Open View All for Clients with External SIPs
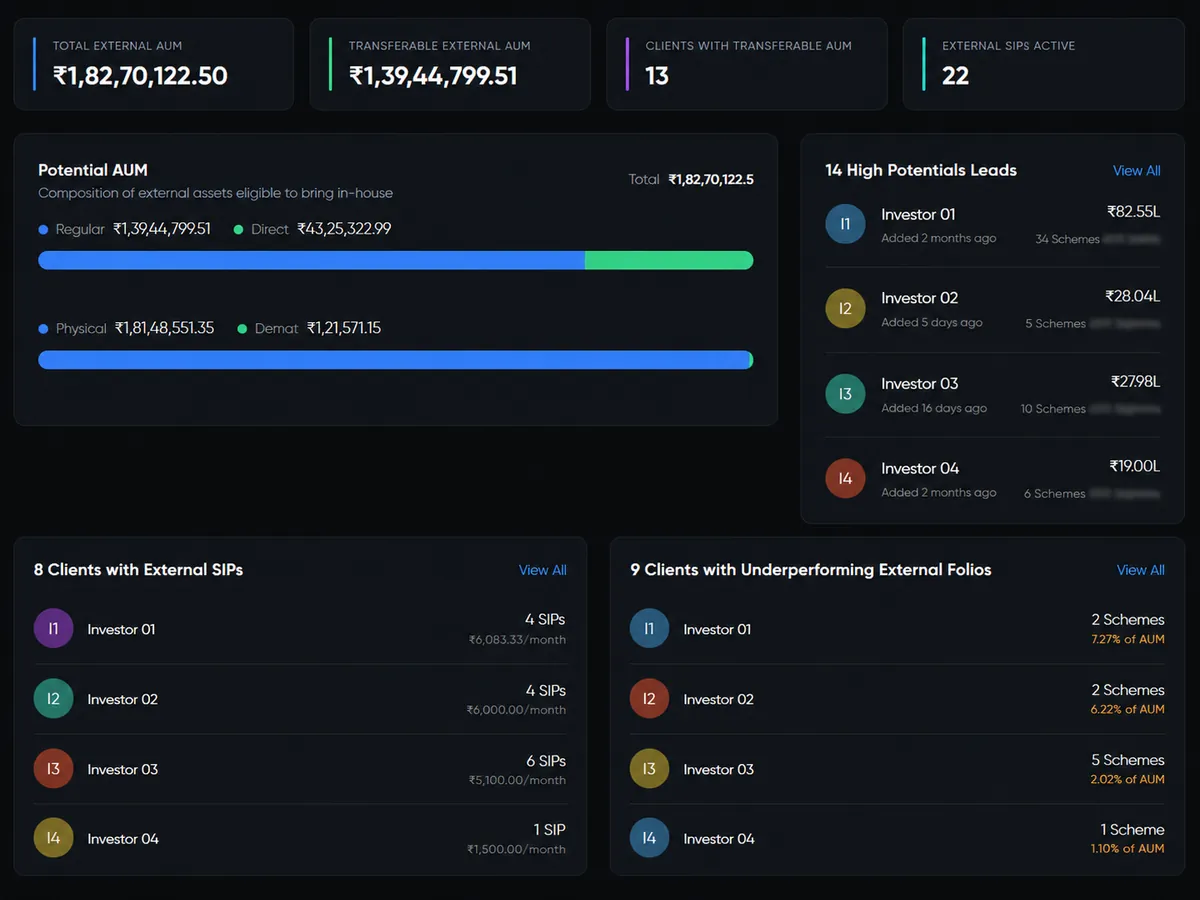The width and height of the screenshot is (1200, 900). click(x=543, y=570)
